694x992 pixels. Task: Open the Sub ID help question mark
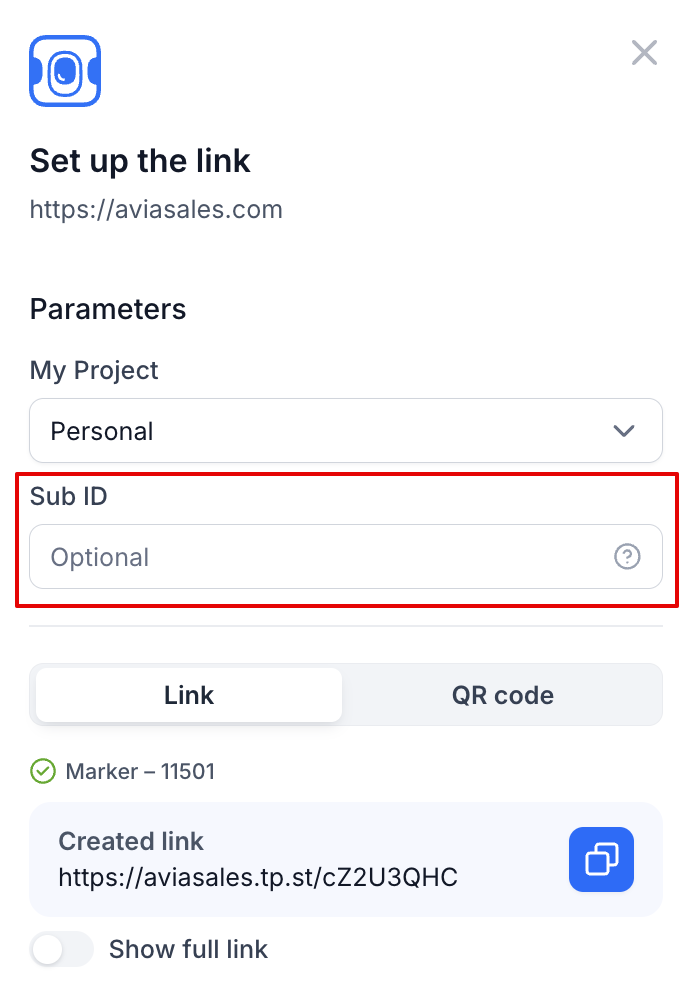[627, 557]
